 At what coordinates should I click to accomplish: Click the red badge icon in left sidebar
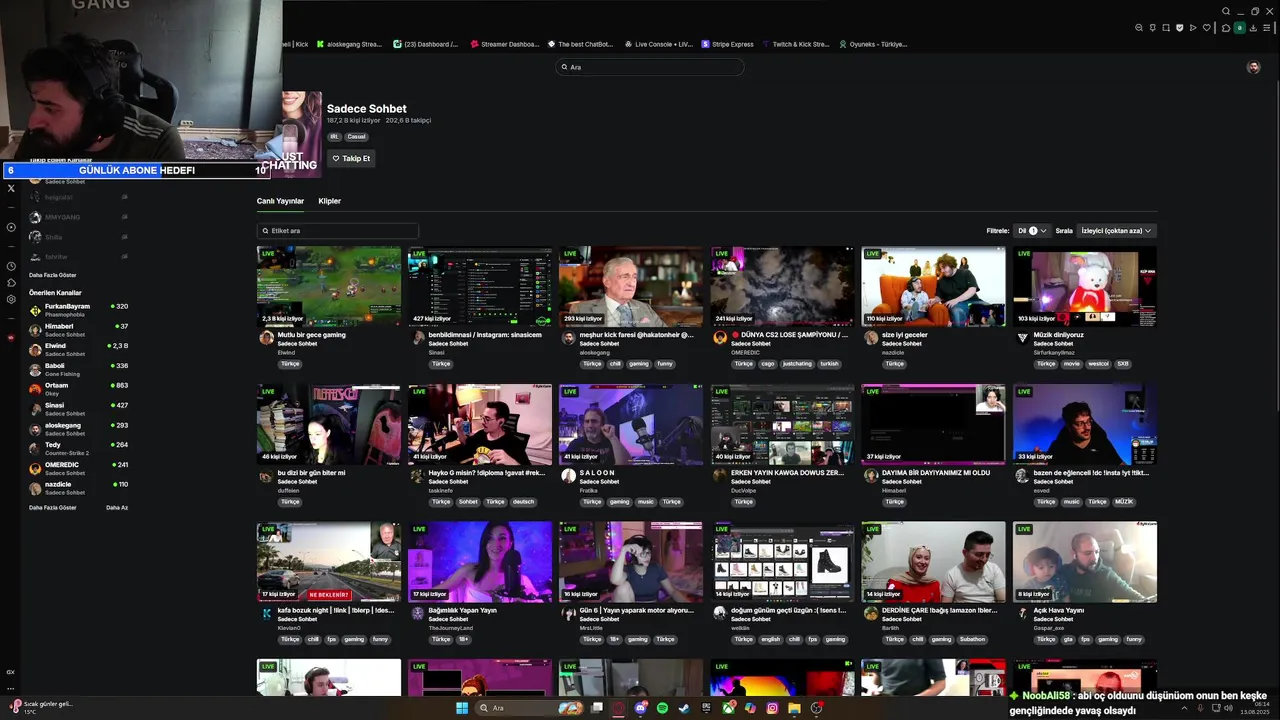11,338
